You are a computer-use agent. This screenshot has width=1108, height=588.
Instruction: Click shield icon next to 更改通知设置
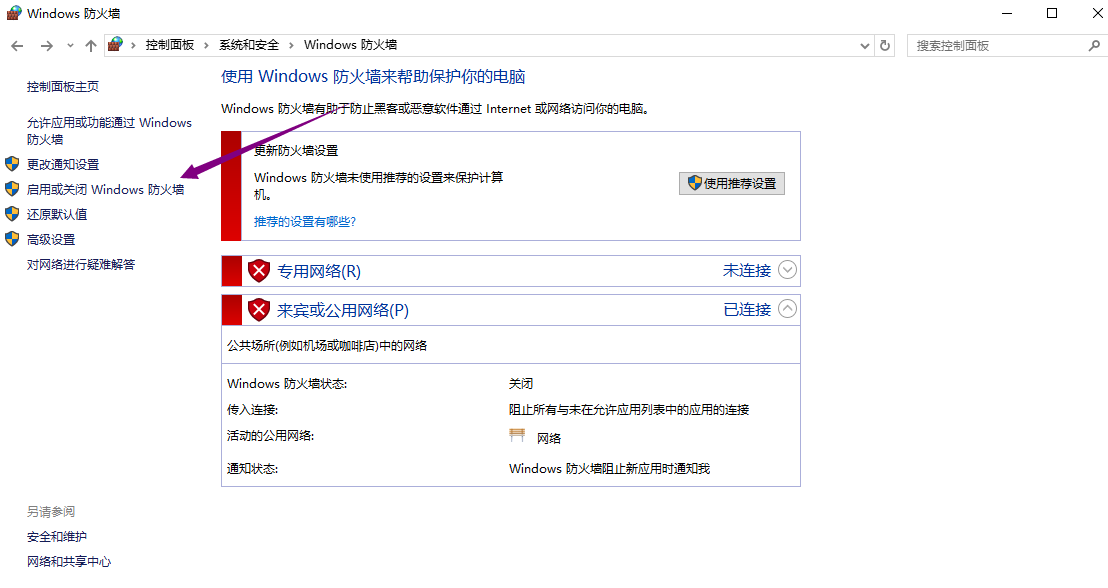click(12, 164)
